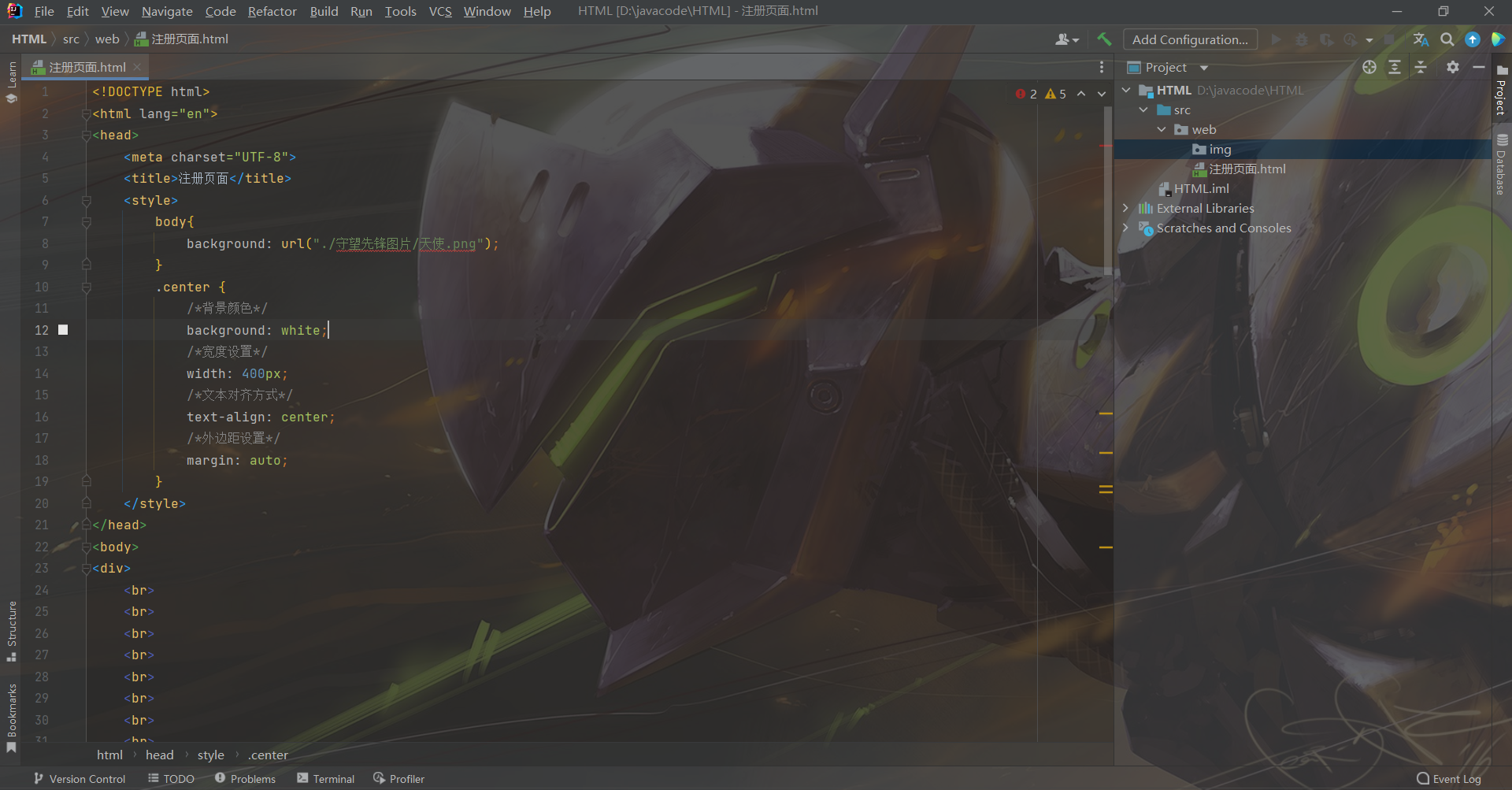
Task: Toggle the Version Control tool window
Action: point(80,779)
